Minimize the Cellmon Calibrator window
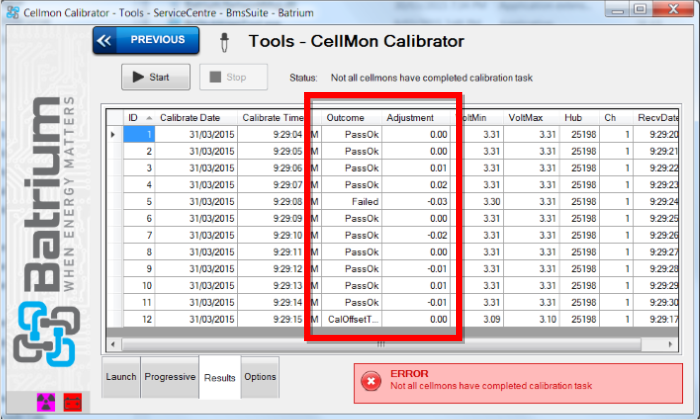The width and height of the screenshot is (700, 420). point(618,9)
